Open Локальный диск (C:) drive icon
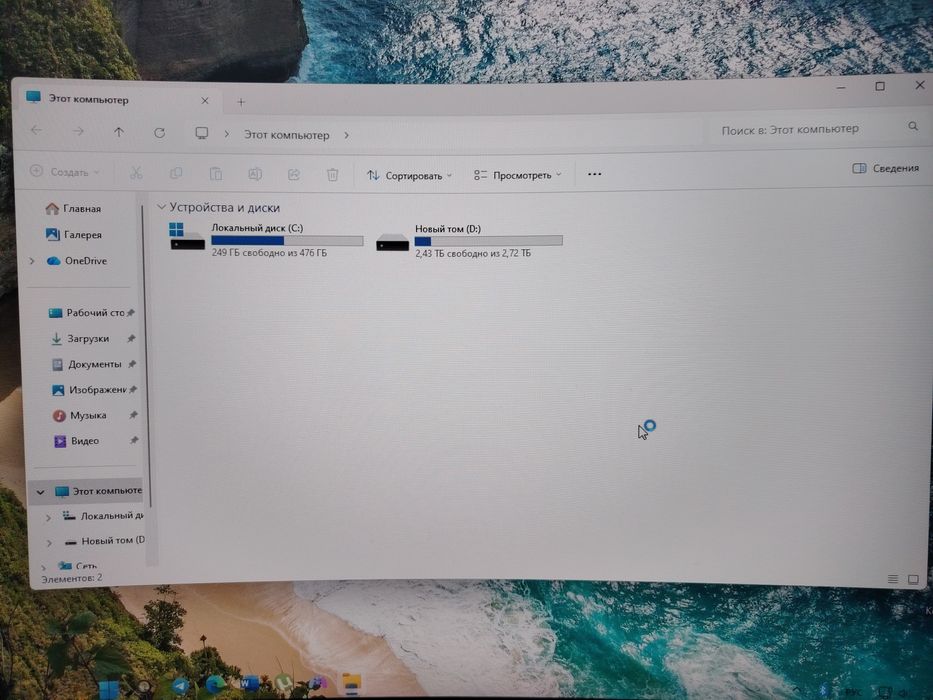Image resolution: width=933 pixels, height=700 pixels. (187, 237)
